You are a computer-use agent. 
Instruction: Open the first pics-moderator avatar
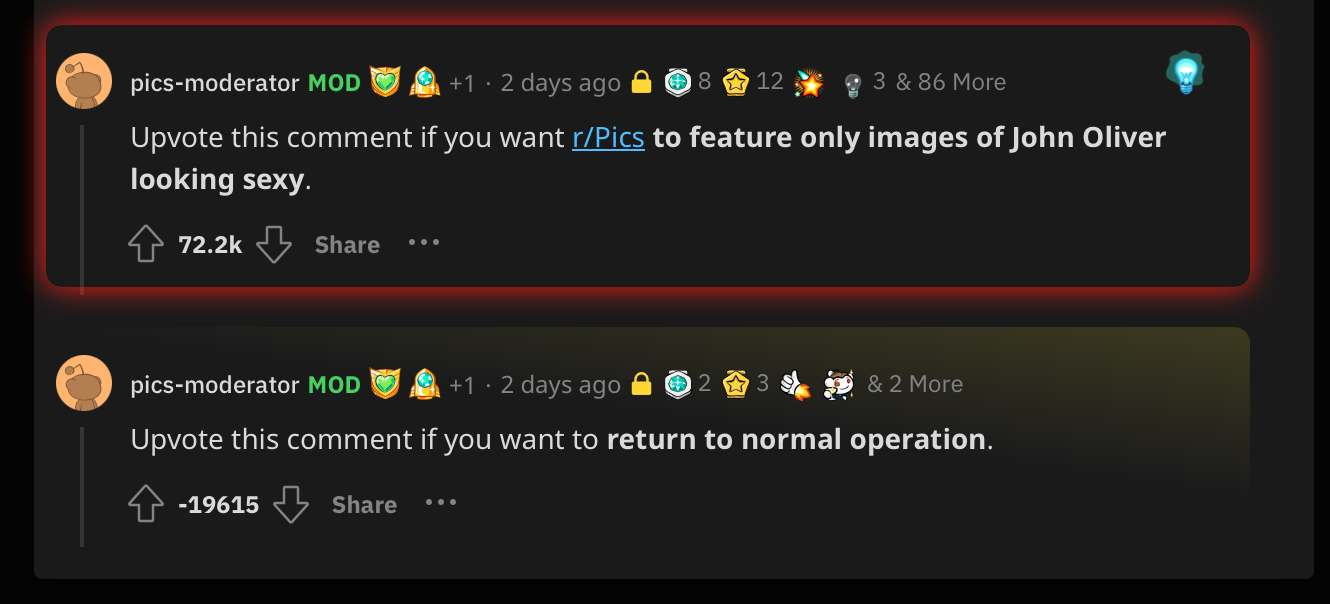[x=84, y=81]
